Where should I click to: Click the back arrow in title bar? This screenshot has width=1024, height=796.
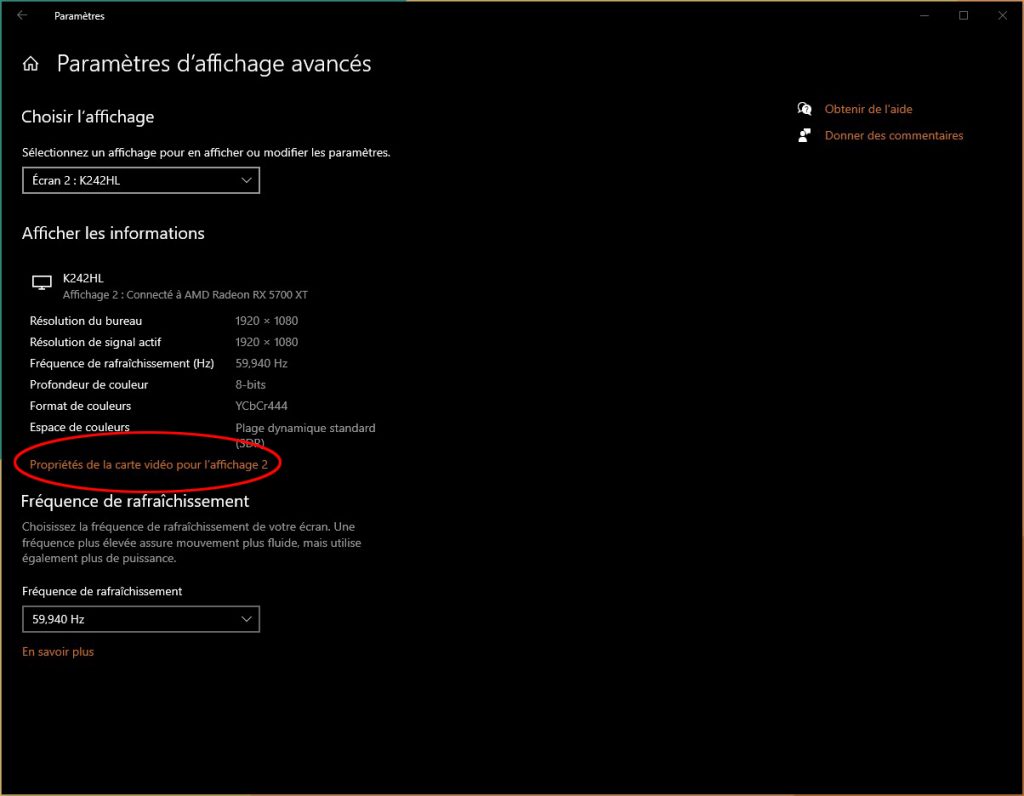pos(22,16)
